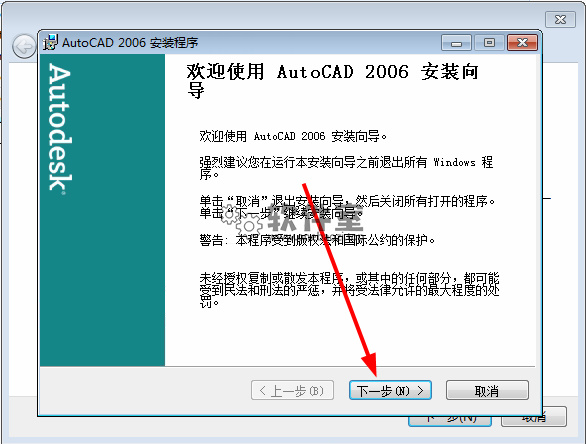
Task: Click the greyed-out 上一步(B) button
Action: tap(292, 391)
